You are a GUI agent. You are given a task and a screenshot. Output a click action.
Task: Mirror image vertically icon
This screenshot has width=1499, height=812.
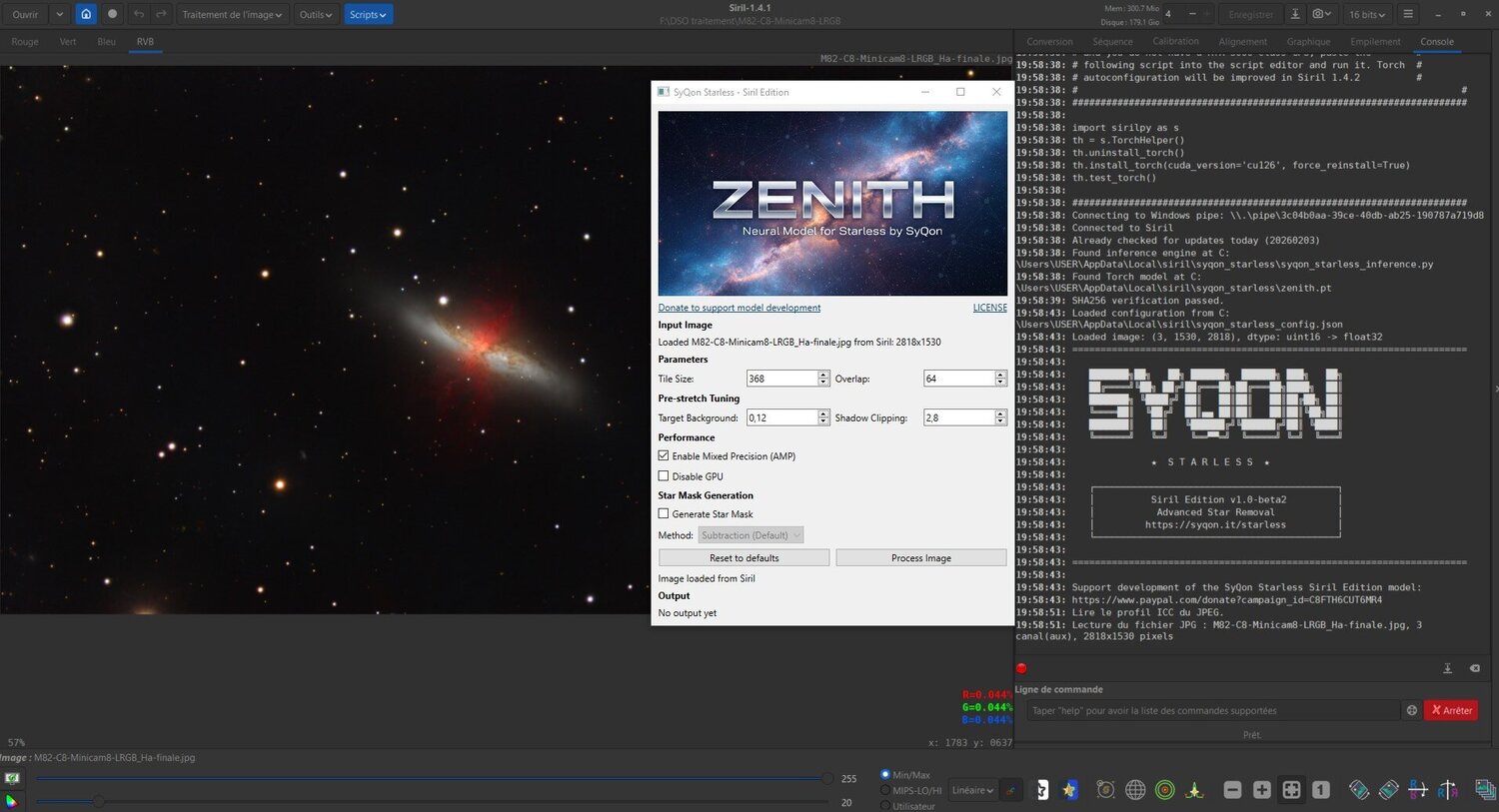pyautogui.click(x=1417, y=790)
